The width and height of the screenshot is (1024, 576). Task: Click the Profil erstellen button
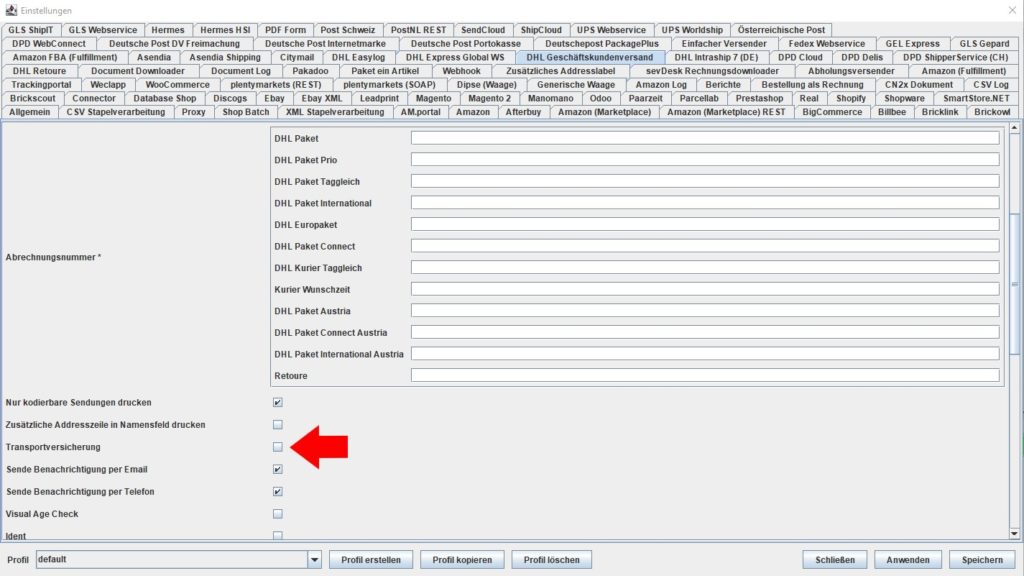(x=371, y=560)
